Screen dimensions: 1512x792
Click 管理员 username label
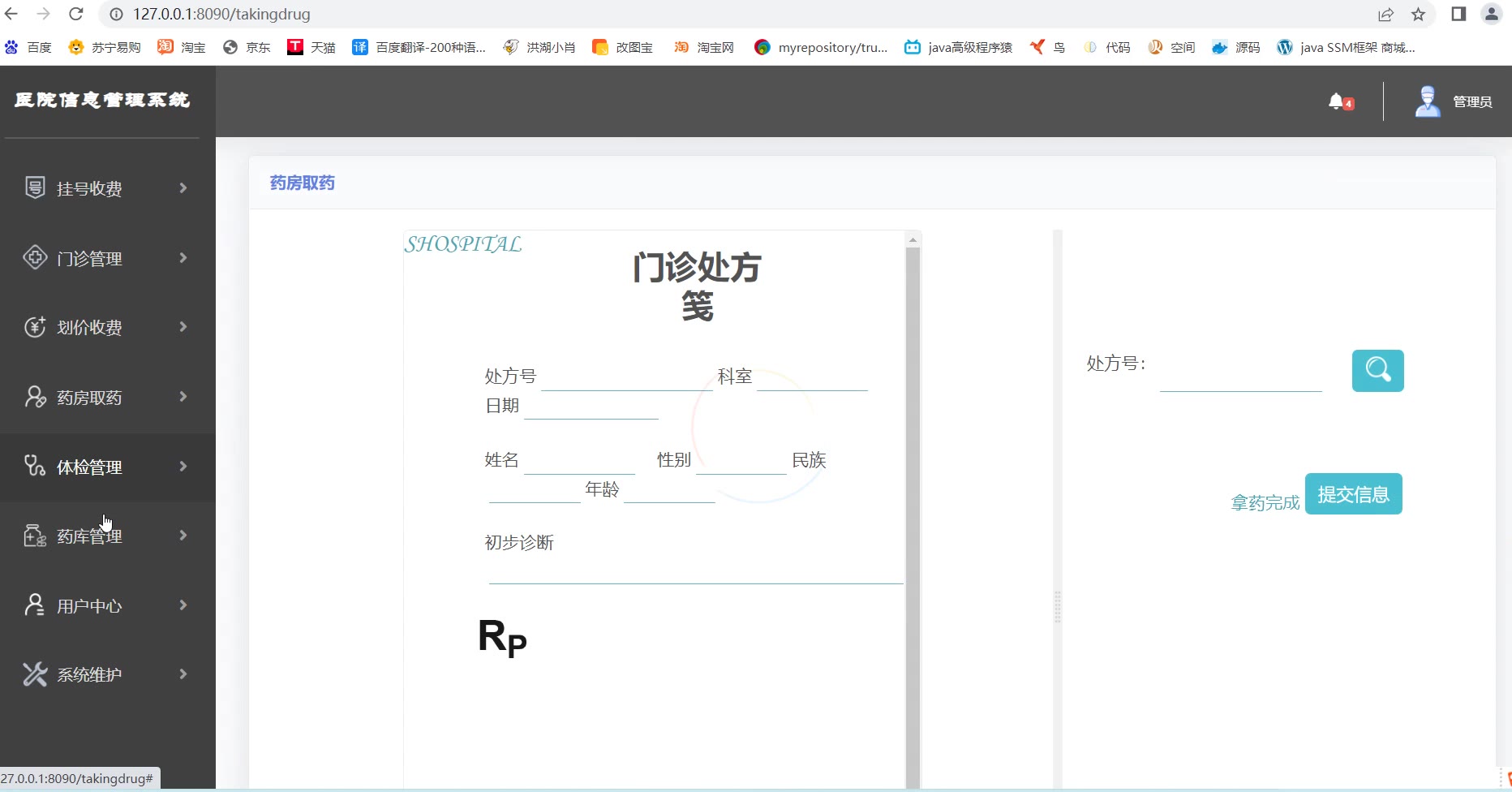pos(1472,101)
